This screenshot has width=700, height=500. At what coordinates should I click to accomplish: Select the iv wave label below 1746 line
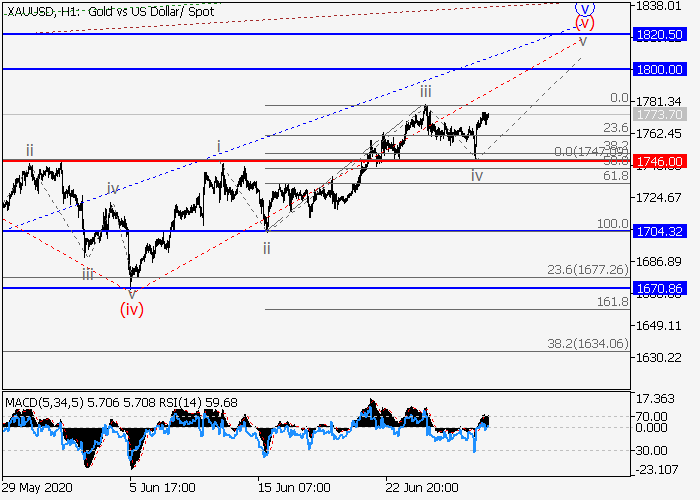(x=477, y=175)
